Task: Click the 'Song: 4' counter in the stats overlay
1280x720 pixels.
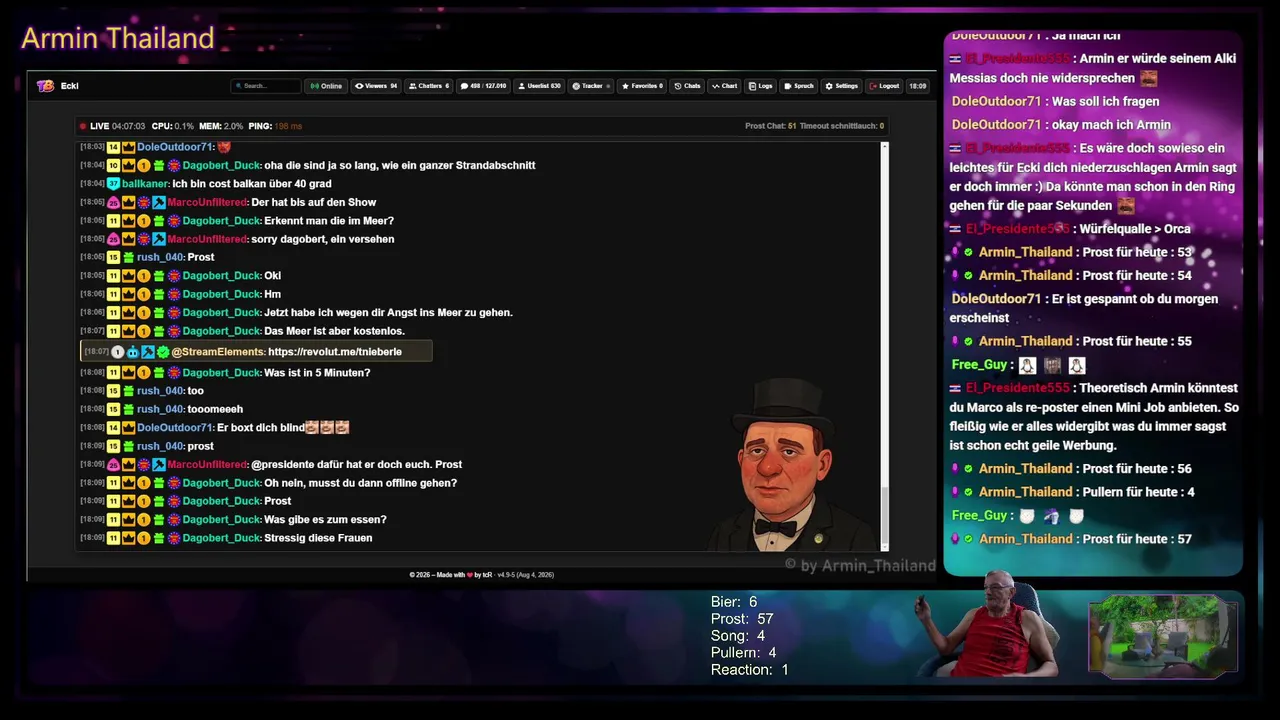Action: tap(738, 636)
